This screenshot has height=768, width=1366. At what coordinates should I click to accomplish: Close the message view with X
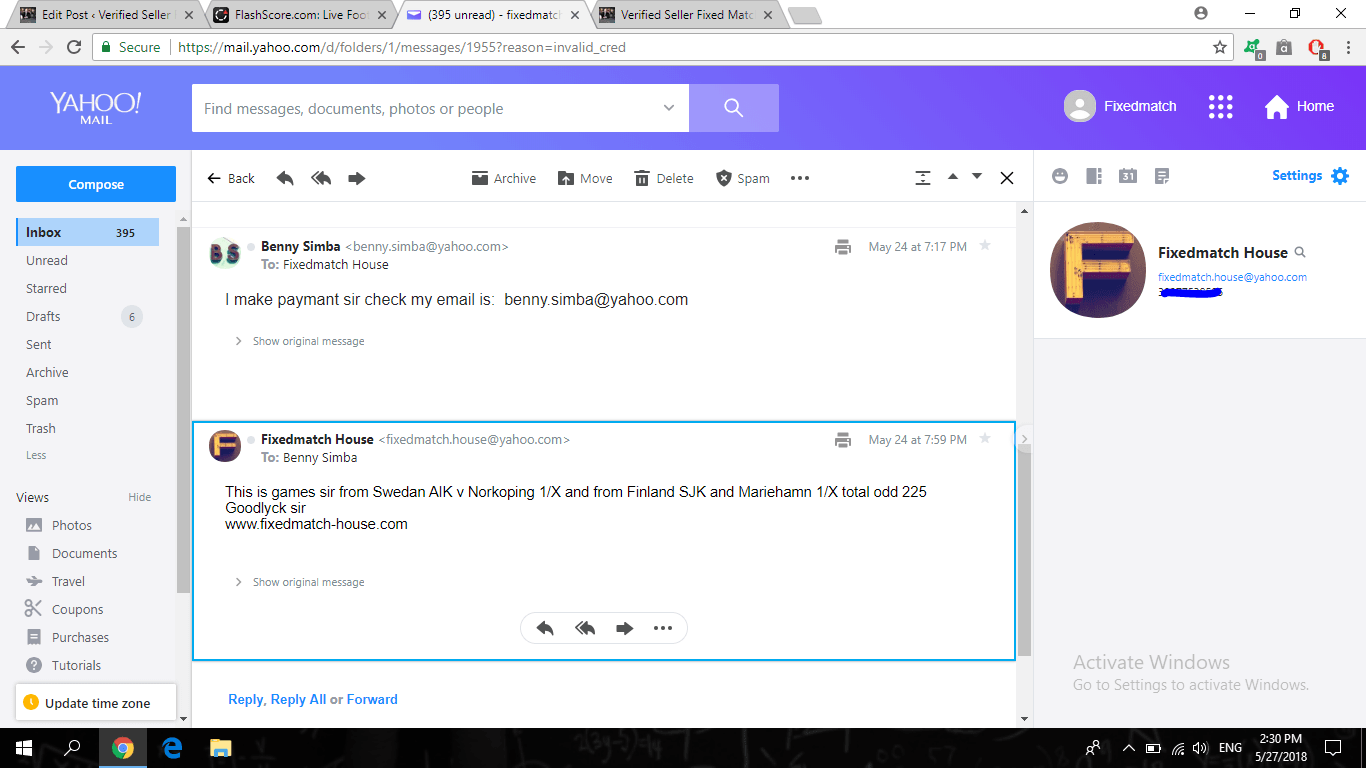1007,178
